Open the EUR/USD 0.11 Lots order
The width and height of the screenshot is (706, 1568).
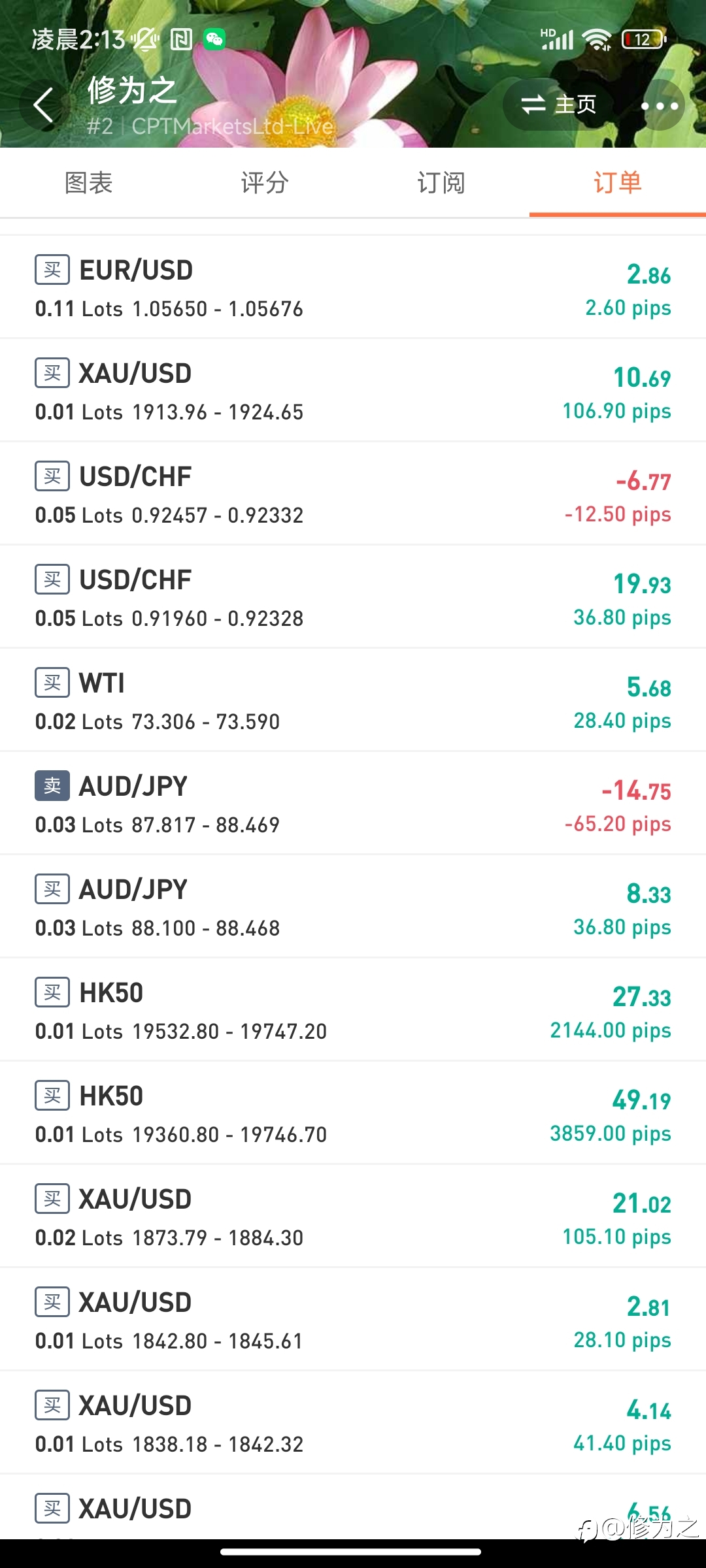(353, 287)
